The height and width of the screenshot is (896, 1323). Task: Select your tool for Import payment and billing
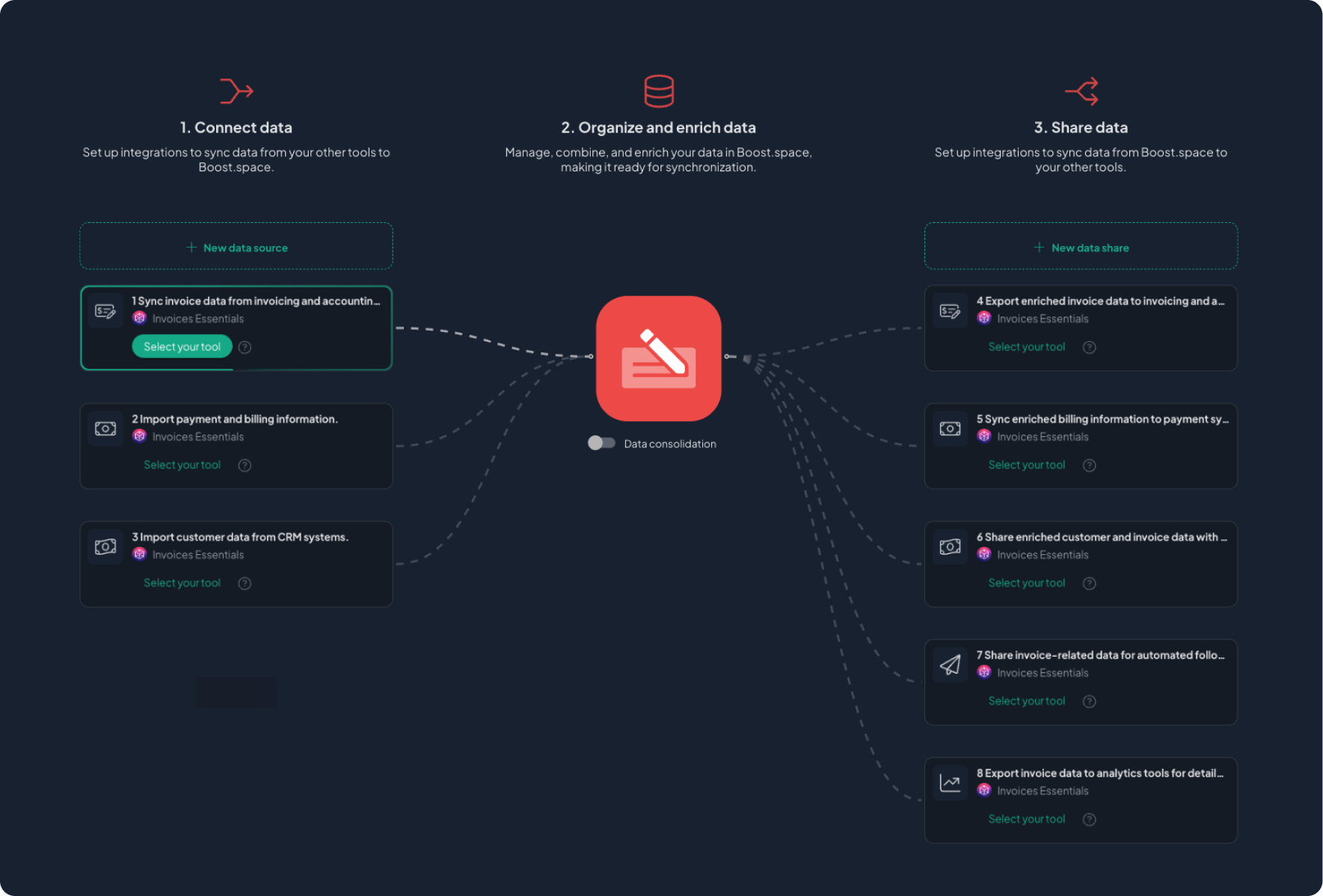pyautogui.click(x=182, y=465)
